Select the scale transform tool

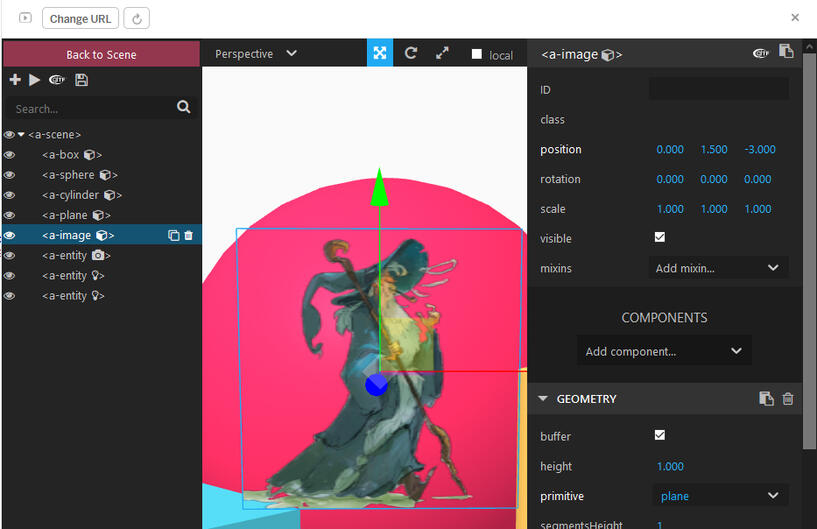(x=442, y=54)
